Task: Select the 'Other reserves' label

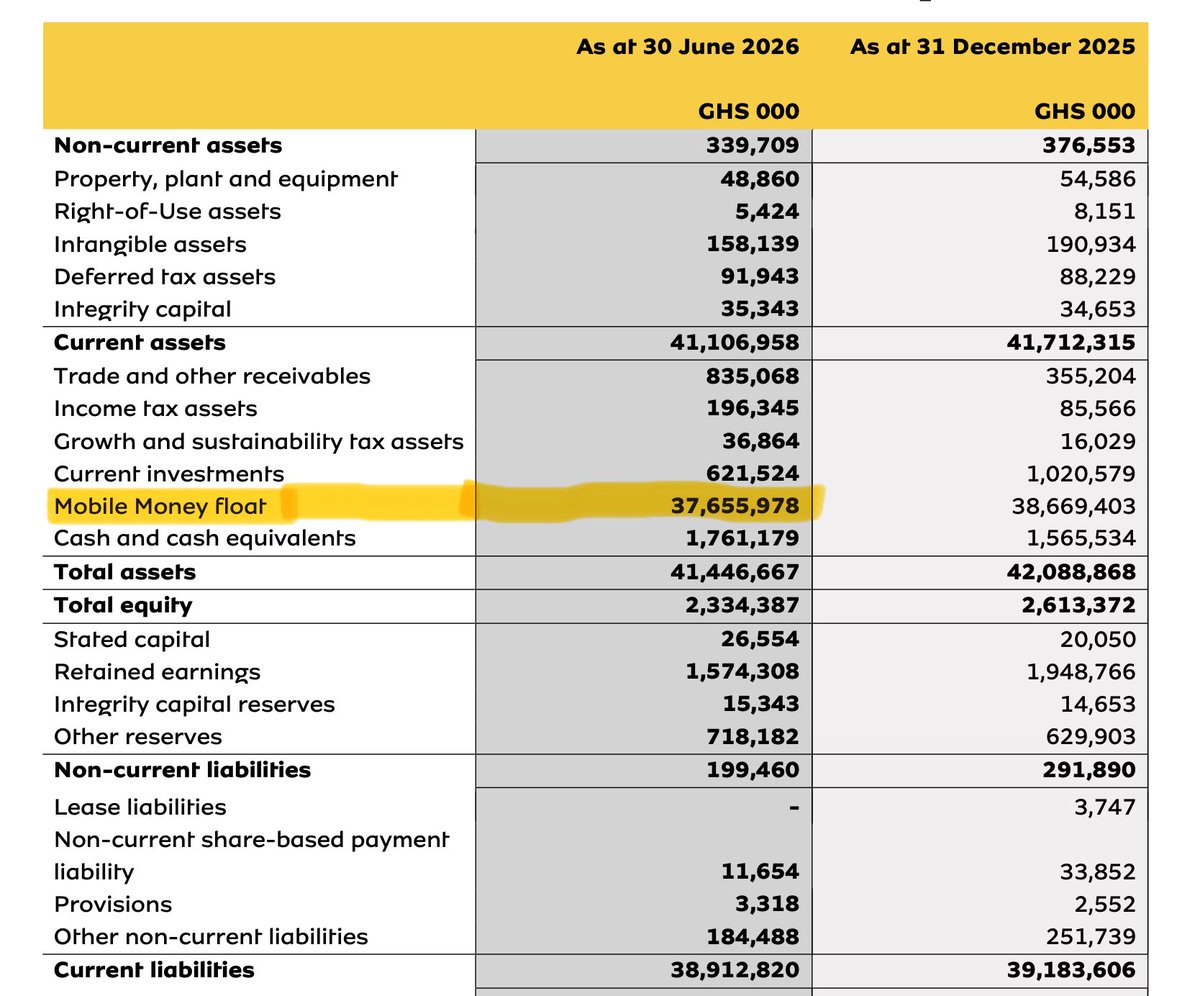Action: [x=138, y=737]
